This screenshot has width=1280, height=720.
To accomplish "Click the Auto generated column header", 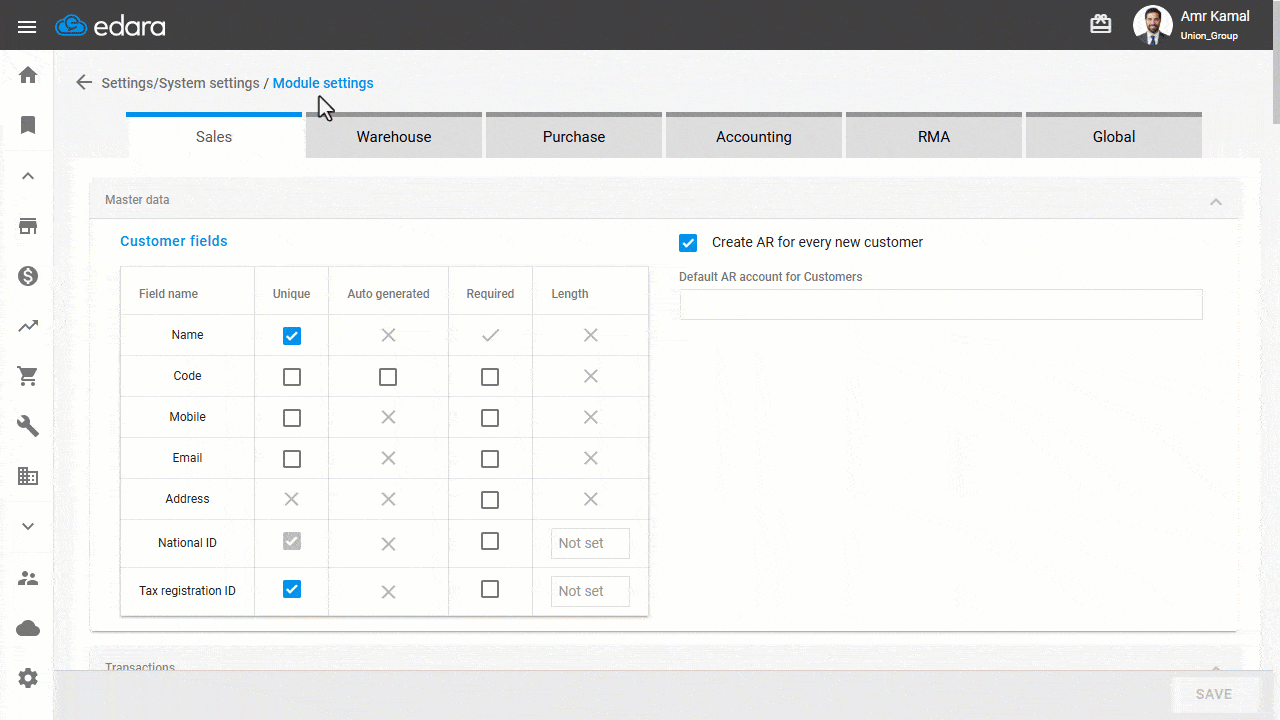I will 388,294.
